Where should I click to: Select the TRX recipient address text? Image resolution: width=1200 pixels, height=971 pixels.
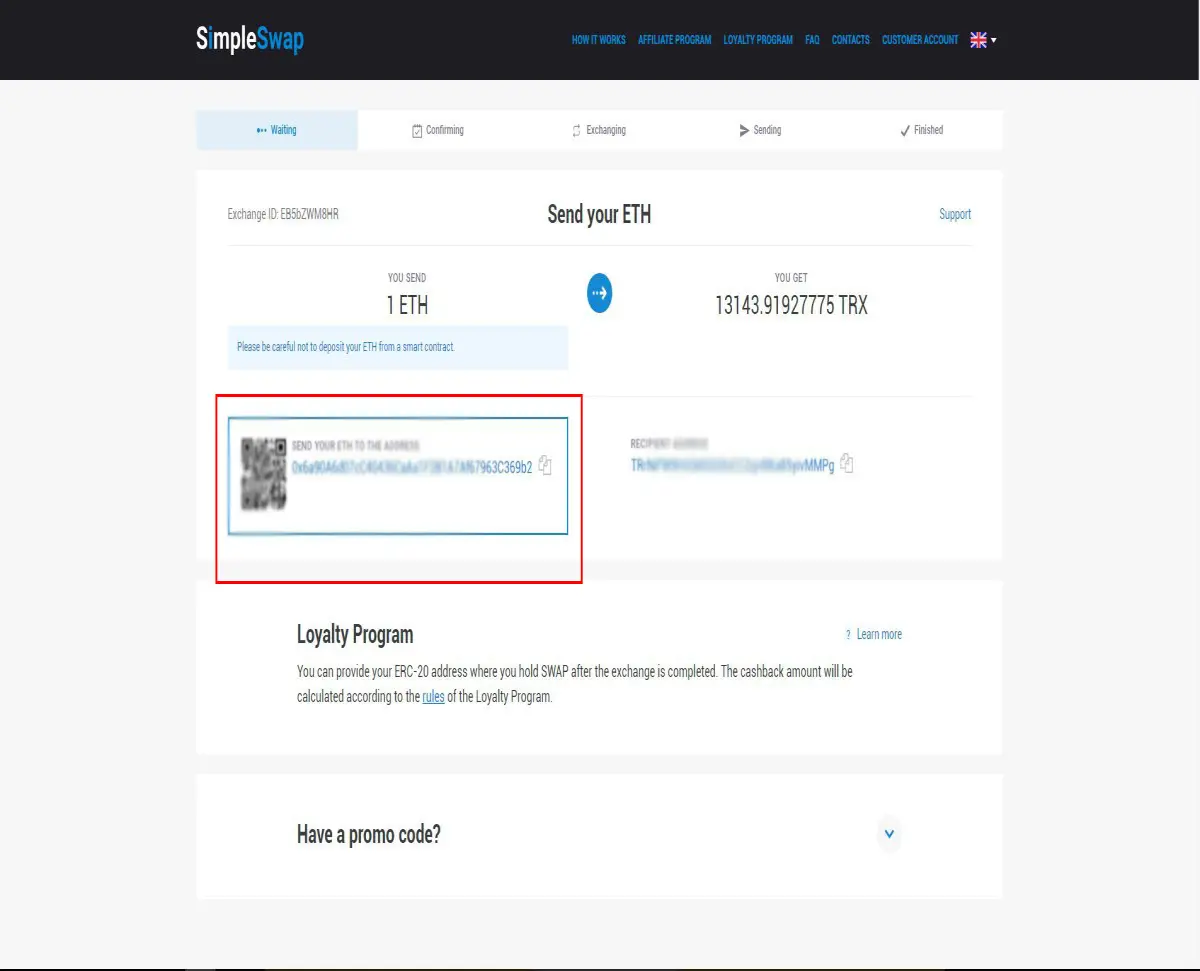point(732,466)
